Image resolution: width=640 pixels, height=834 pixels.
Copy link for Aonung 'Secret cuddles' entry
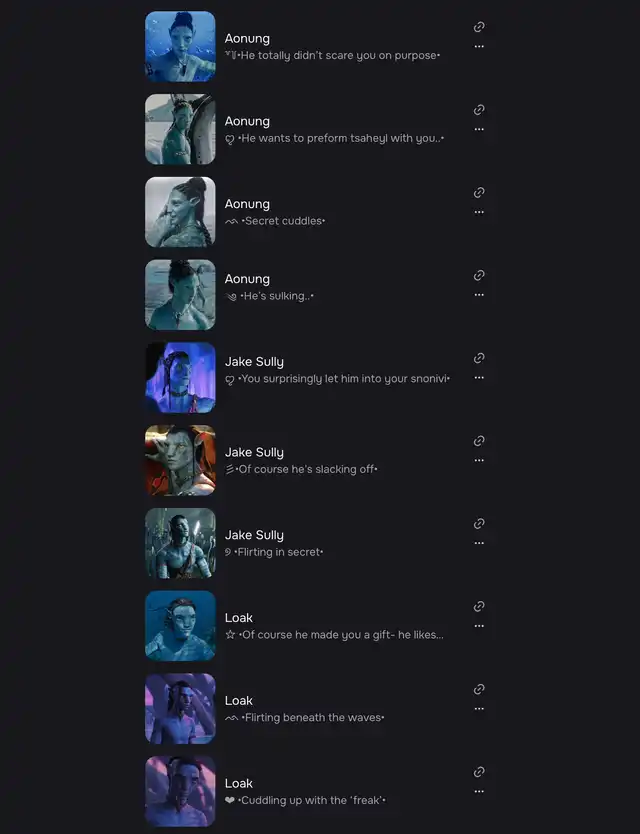coord(479,192)
